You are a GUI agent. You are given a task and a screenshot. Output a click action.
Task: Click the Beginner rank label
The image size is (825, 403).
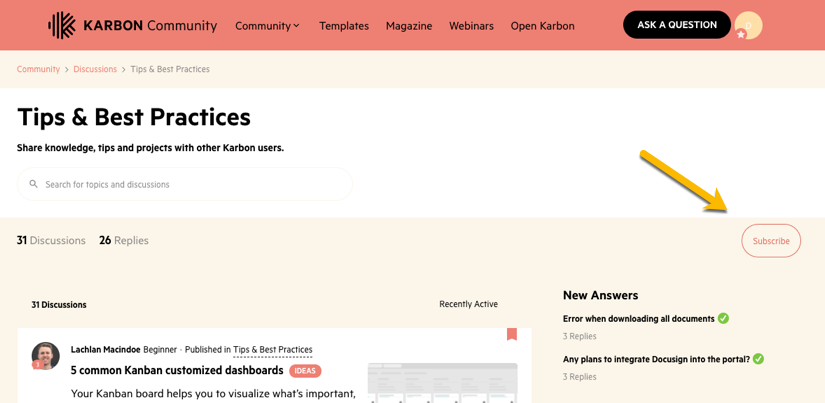160,349
